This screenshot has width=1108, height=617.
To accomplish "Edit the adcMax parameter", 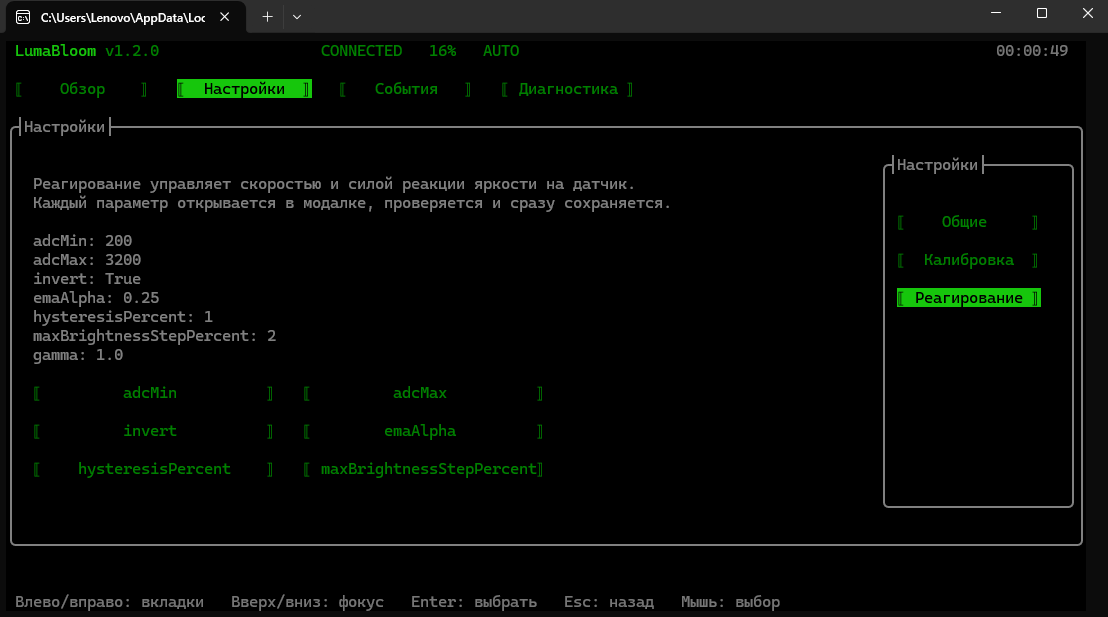I will click(x=423, y=393).
